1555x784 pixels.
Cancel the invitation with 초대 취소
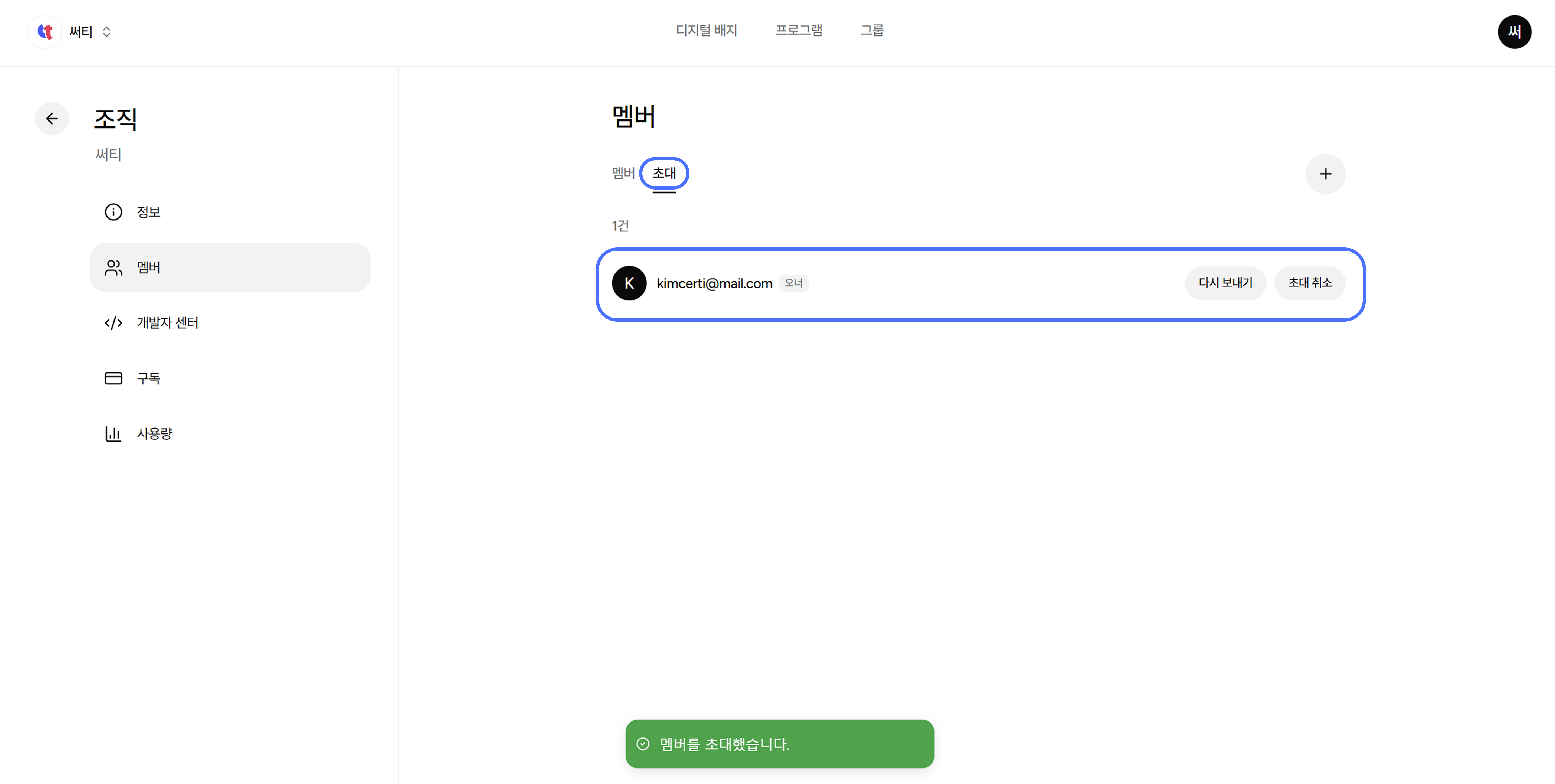coord(1310,283)
